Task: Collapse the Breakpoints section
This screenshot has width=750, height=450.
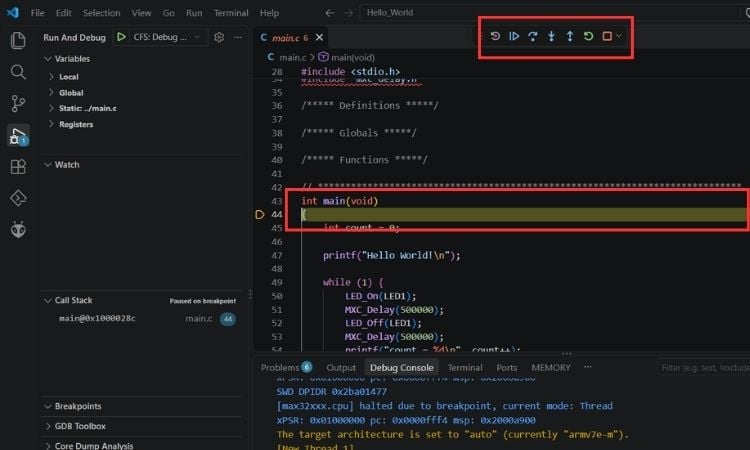Action: 48,406
